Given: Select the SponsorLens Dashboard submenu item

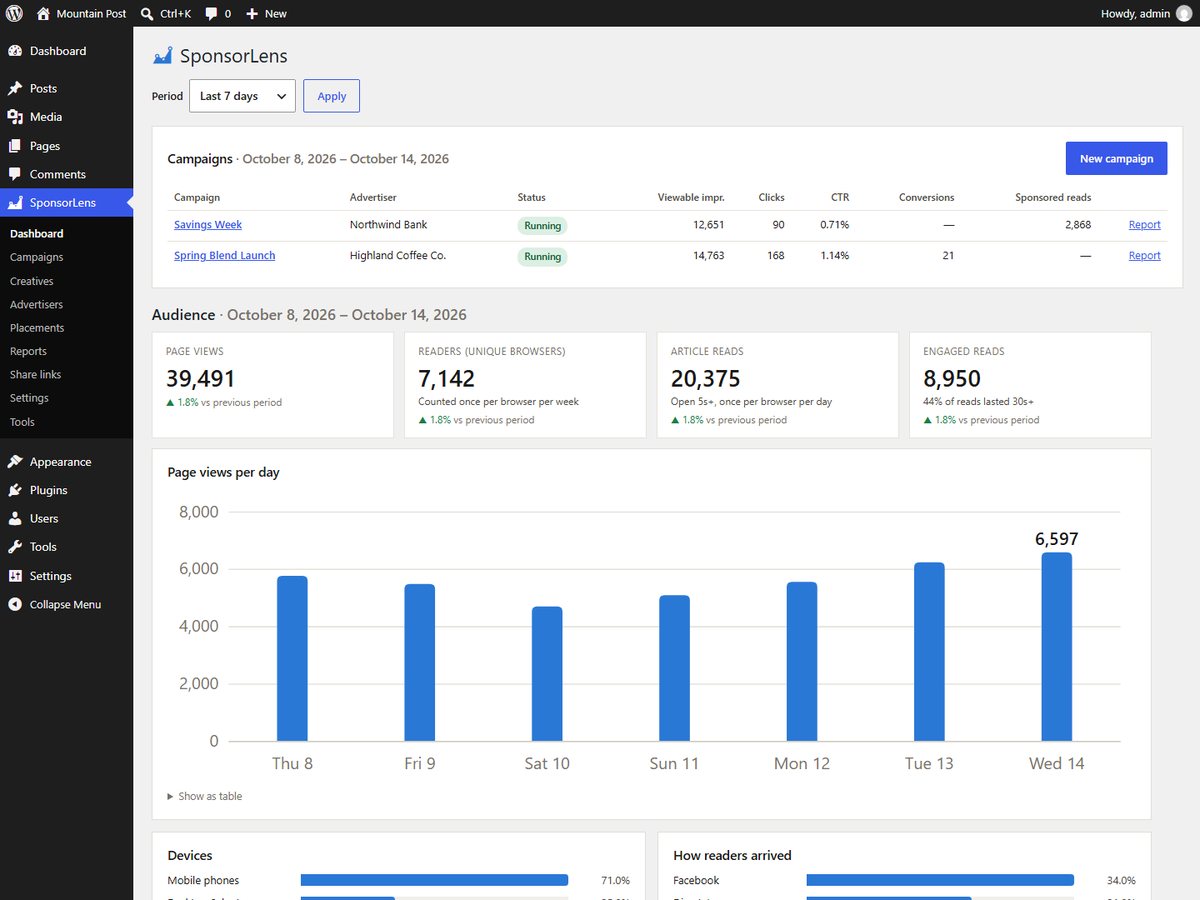Looking at the screenshot, I should coord(36,233).
